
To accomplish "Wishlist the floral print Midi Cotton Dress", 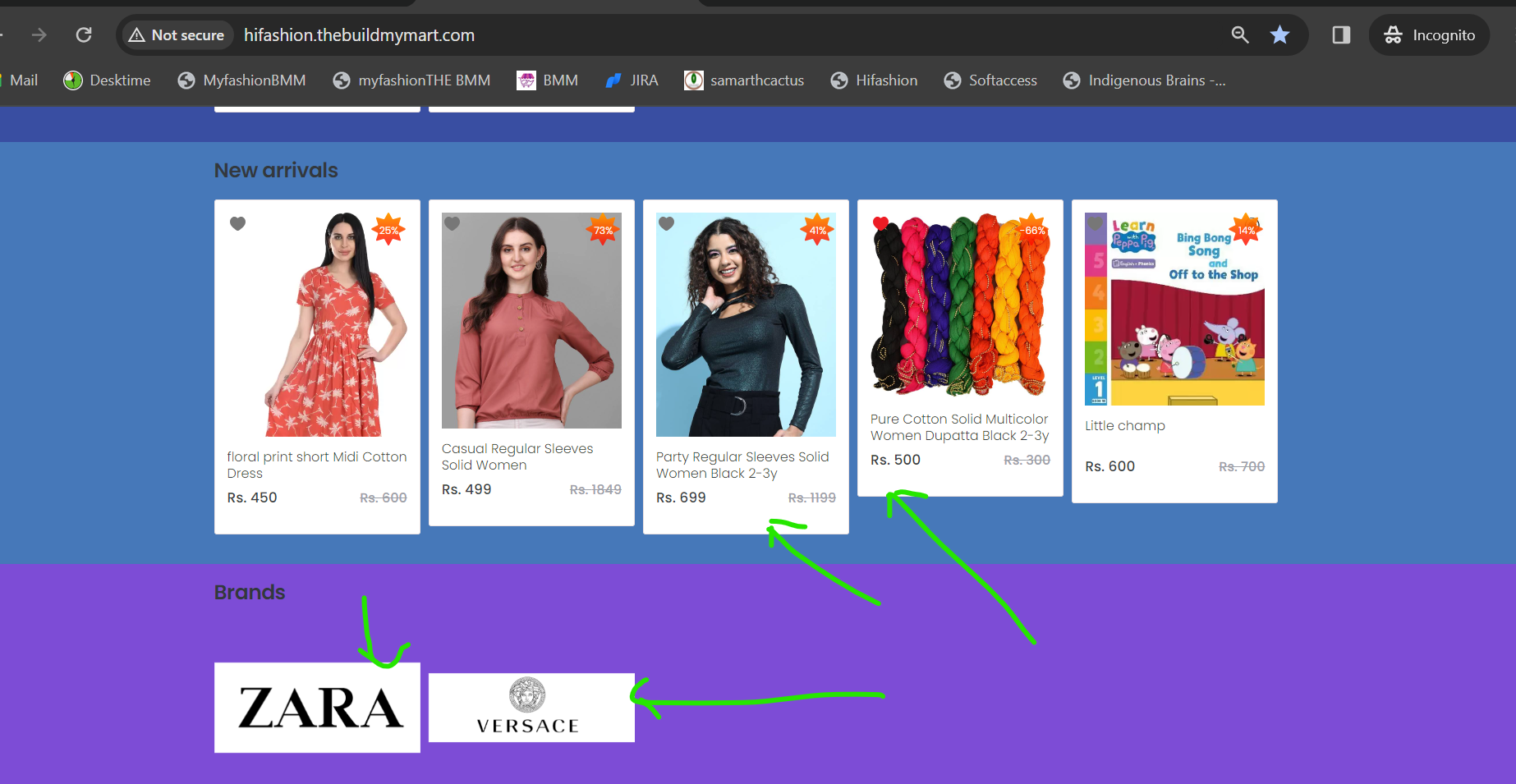I will 238,223.
